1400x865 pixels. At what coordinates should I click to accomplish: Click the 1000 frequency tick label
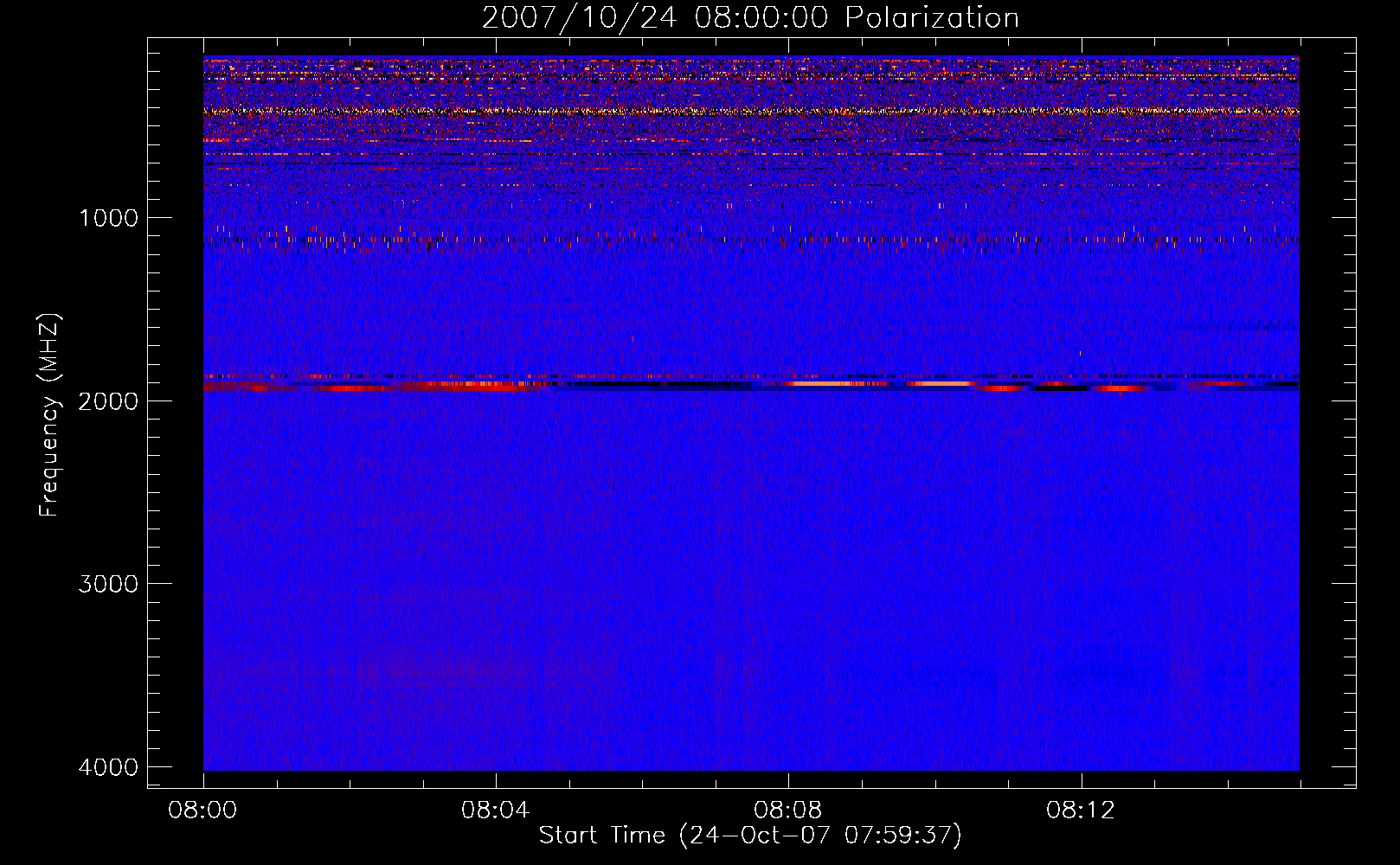[x=108, y=218]
